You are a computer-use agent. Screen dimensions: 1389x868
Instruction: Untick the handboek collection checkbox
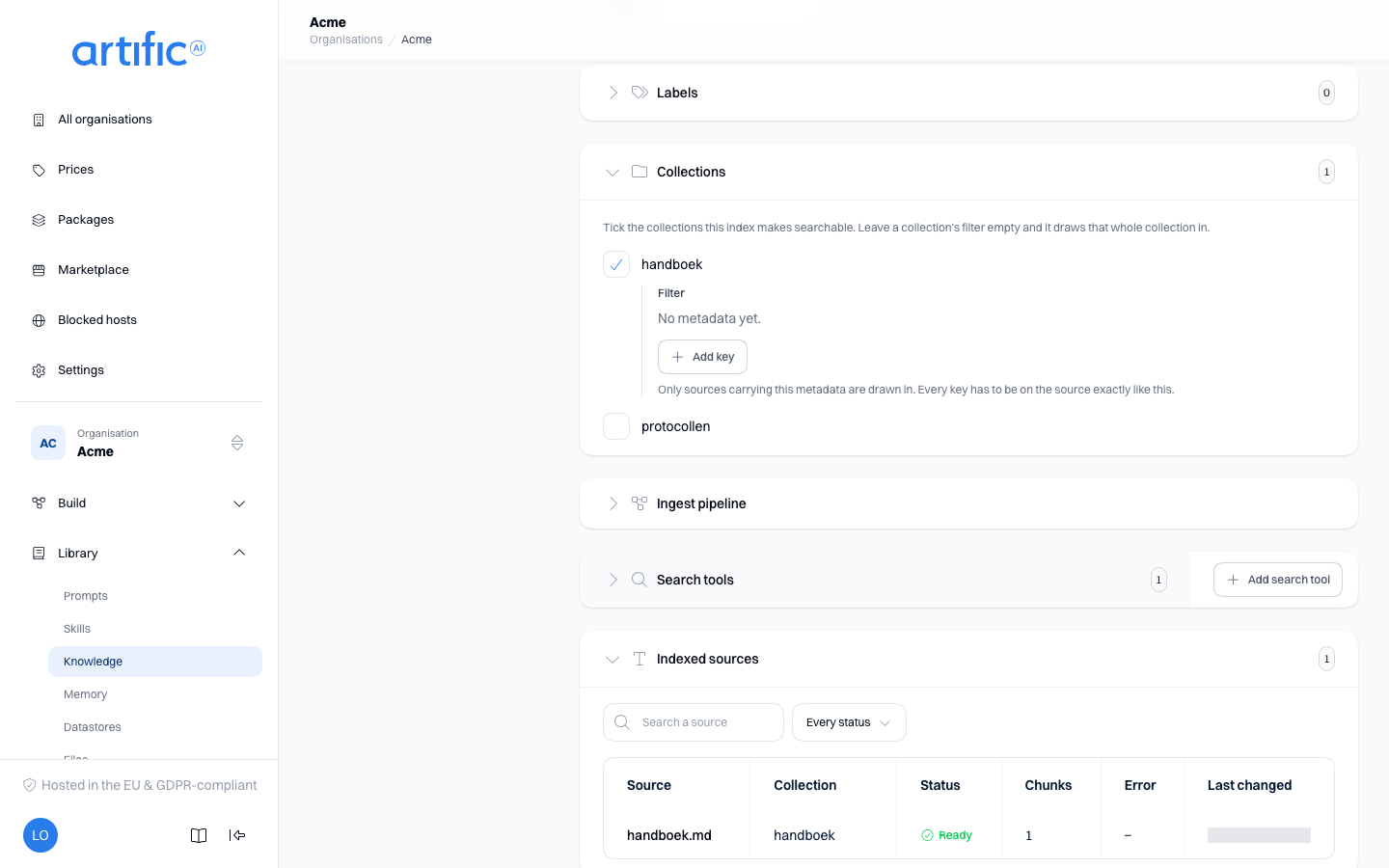(x=616, y=264)
